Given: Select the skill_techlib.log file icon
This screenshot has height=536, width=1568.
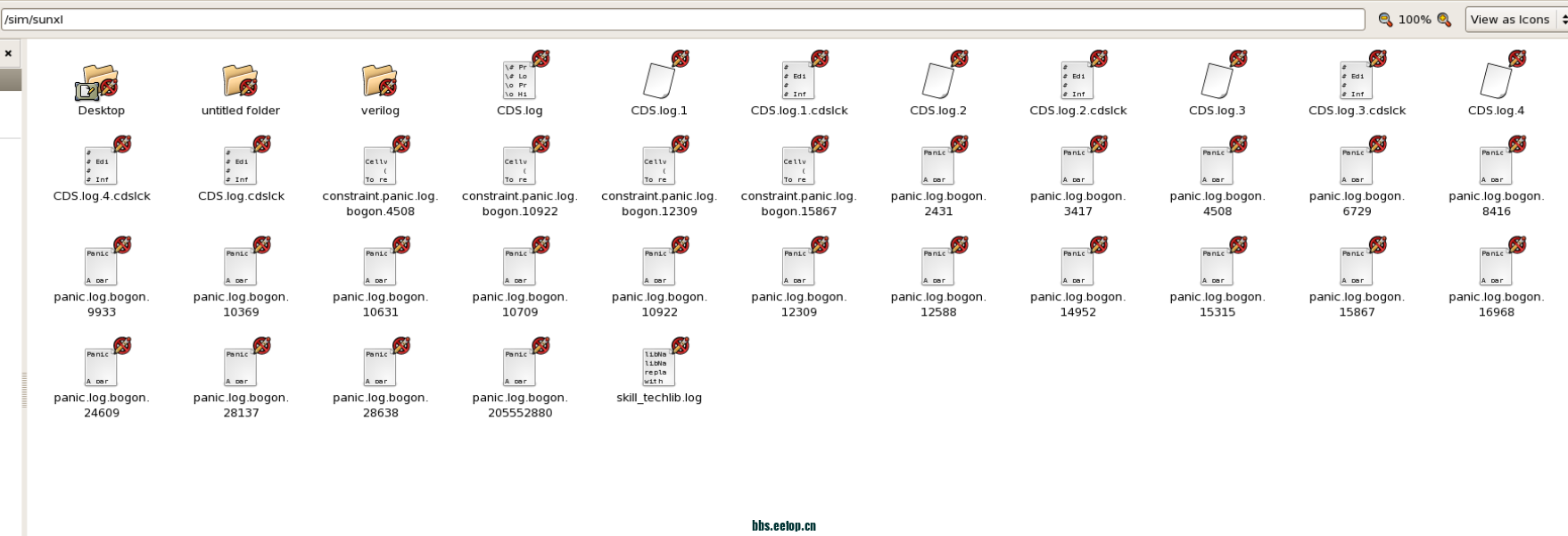Looking at the screenshot, I should pyautogui.click(x=658, y=367).
